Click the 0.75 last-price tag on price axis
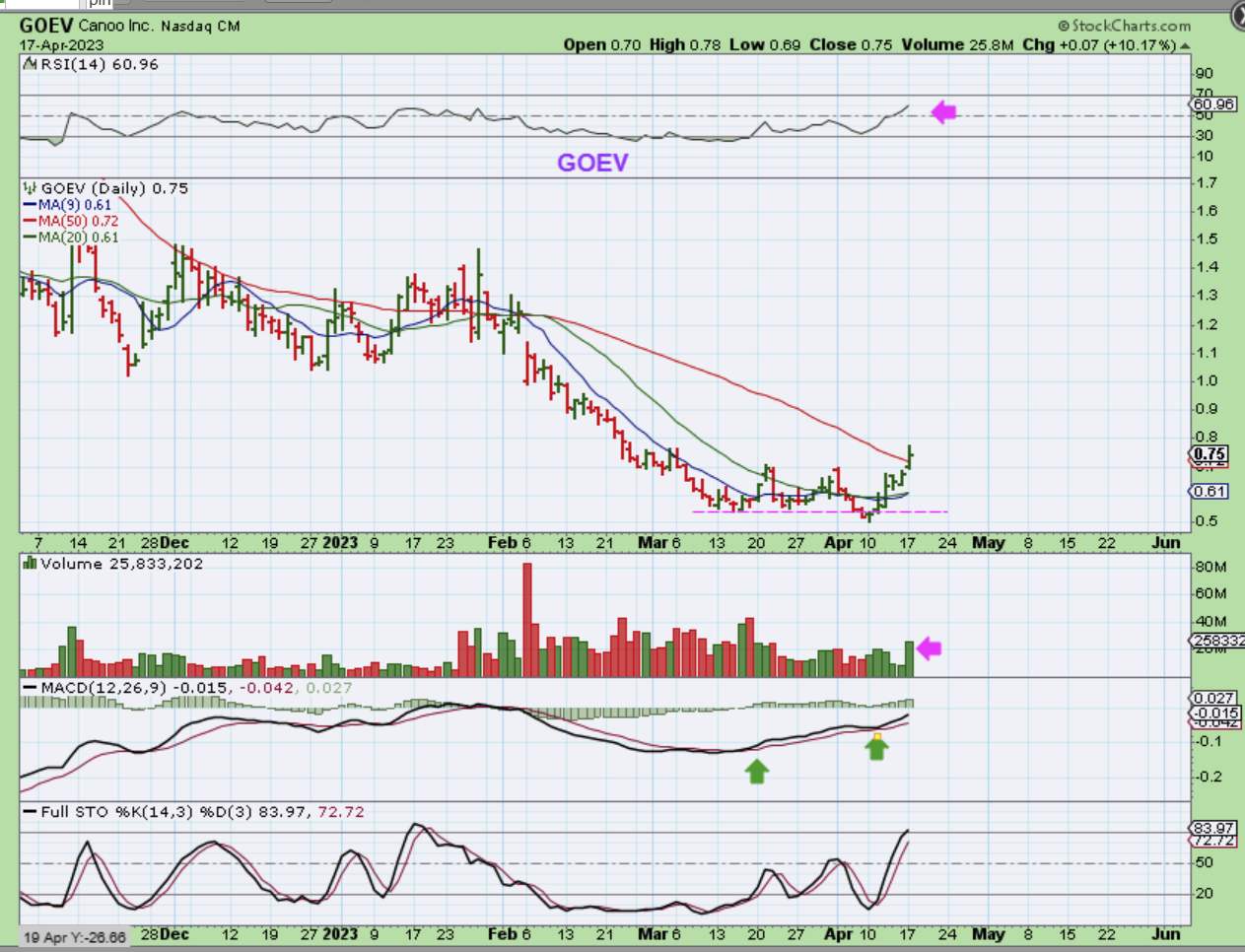The height and width of the screenshot is (952, 1245). point(1210,454)
